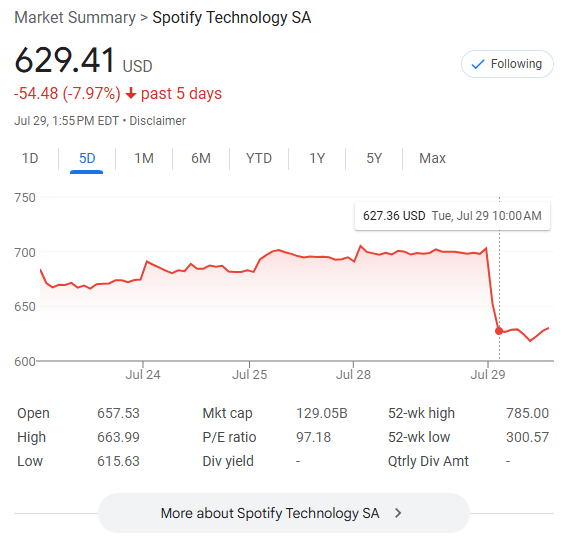Click the Jul 28 axis label

click(x=353, y=374)
